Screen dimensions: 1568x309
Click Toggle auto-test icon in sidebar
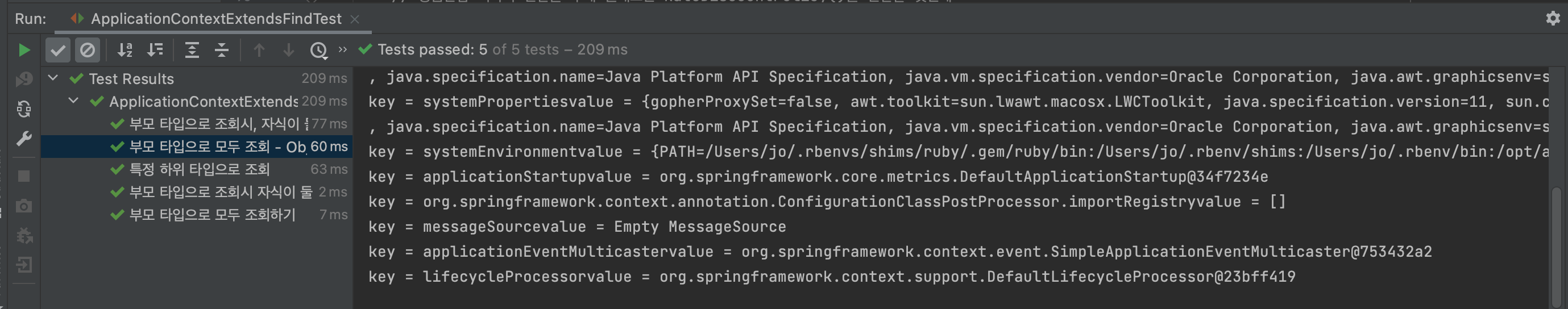click(24, 109)
